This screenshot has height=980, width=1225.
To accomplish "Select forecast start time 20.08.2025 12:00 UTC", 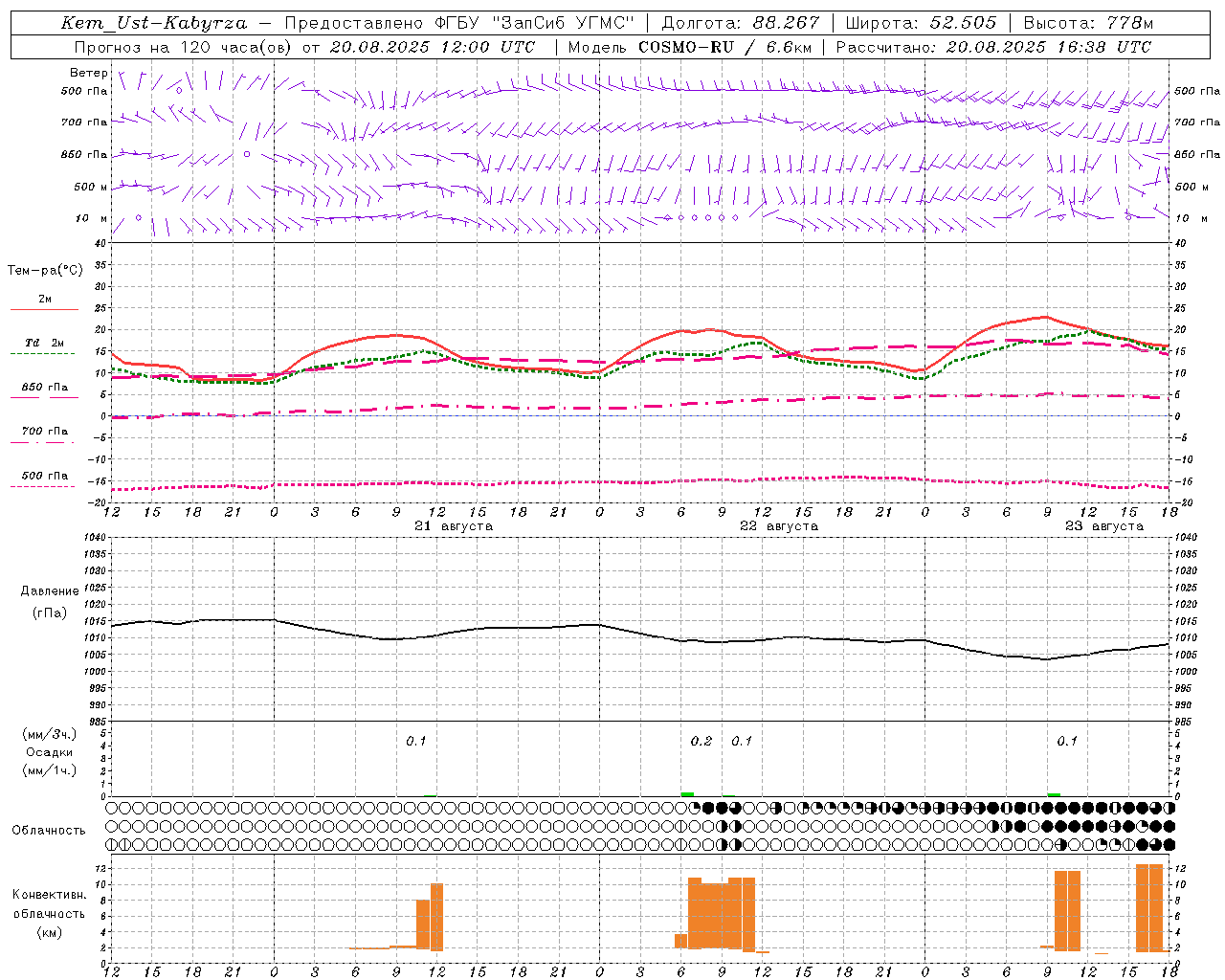I will click(433, 47).
